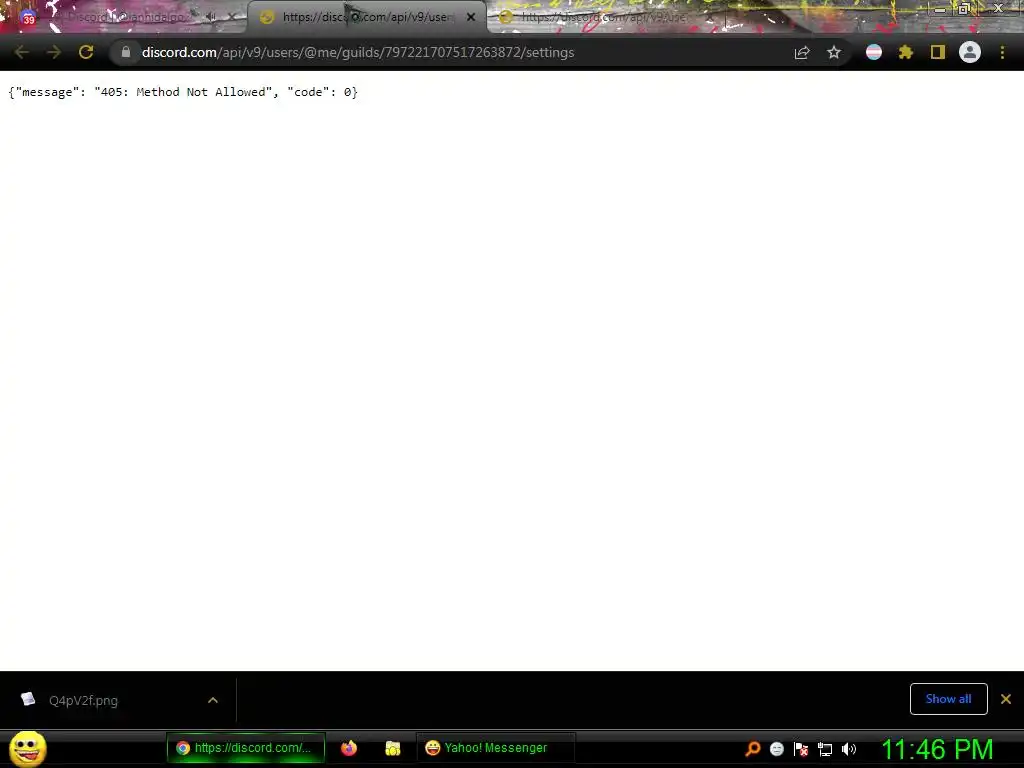Close the first Discord tab
This screenshot has width=1024, height=768.
[x=232, y=18]
